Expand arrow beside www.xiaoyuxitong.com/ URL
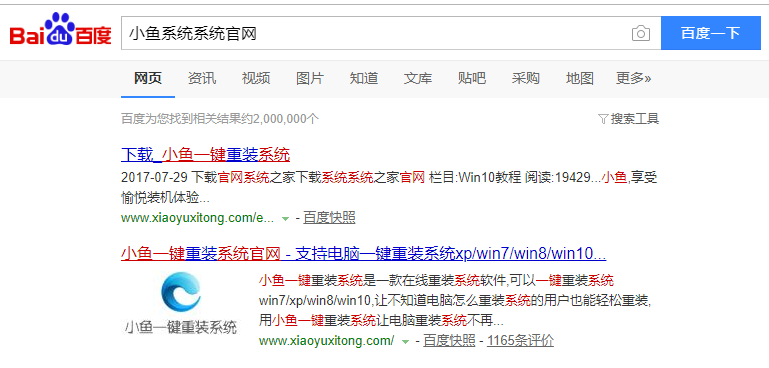 [x=406, y=342]
